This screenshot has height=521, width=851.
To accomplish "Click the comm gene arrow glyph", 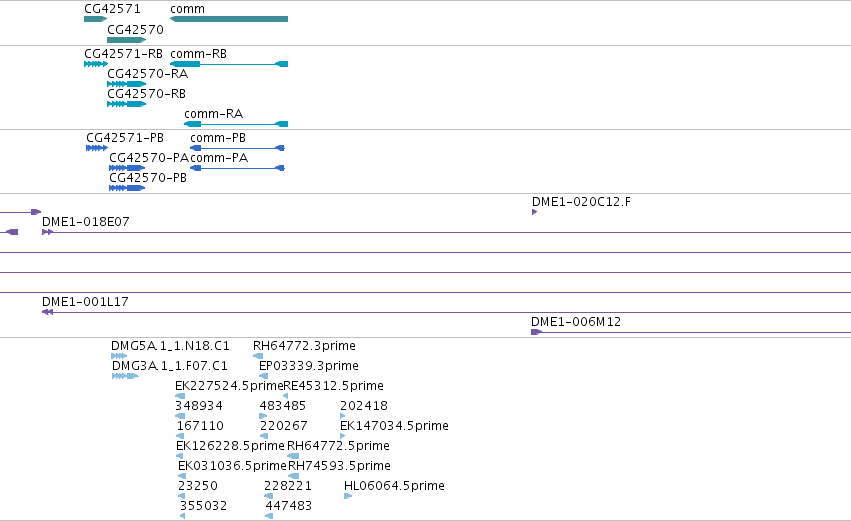I will pos(229,19).
